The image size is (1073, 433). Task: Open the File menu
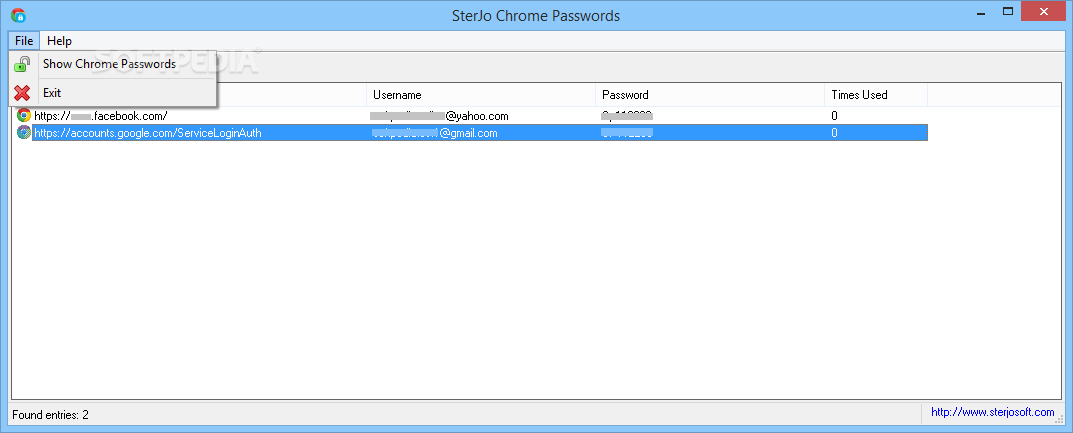pos(24,41)
